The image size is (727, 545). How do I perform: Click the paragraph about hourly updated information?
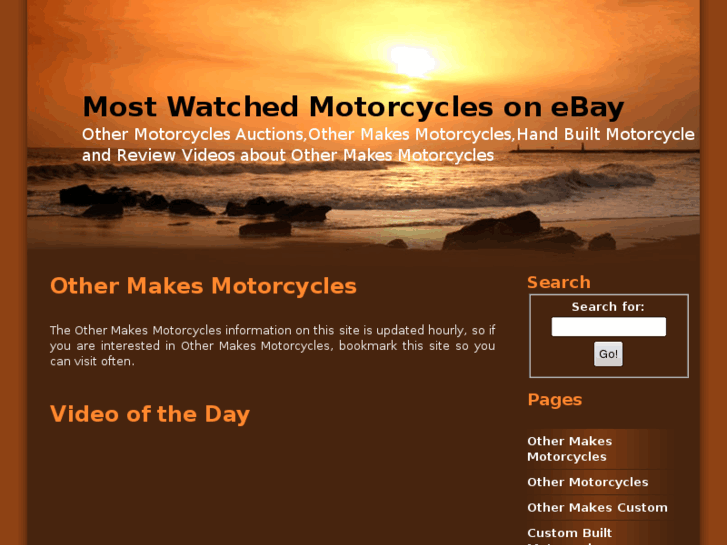click(x=273, y=346)
